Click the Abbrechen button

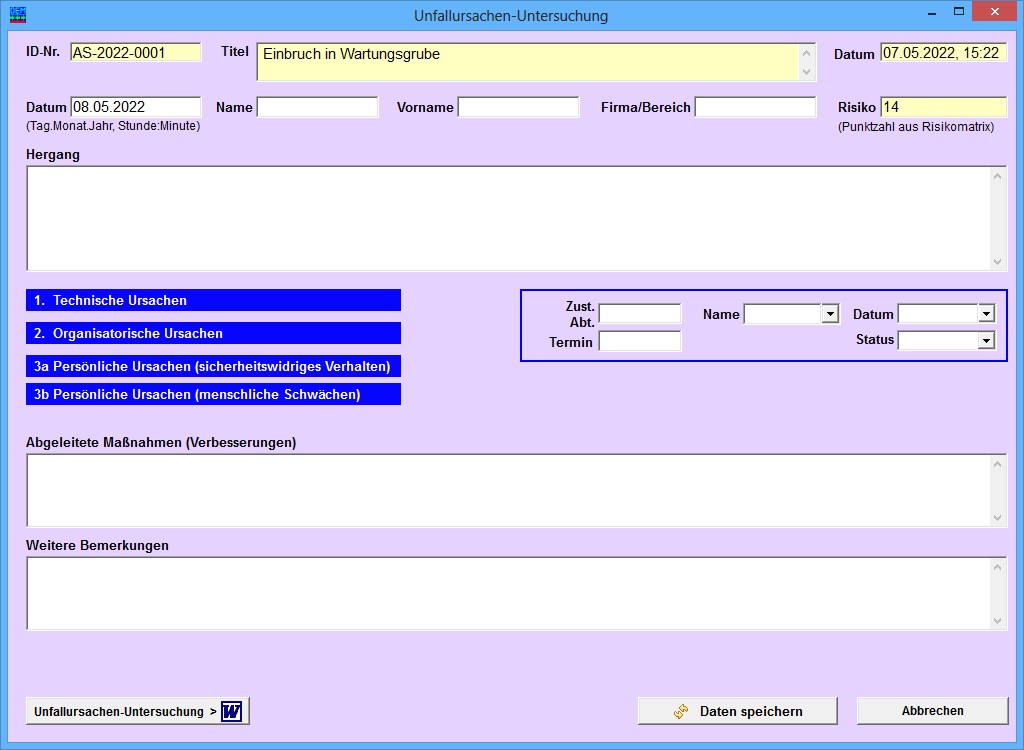(x=933, y=711)
